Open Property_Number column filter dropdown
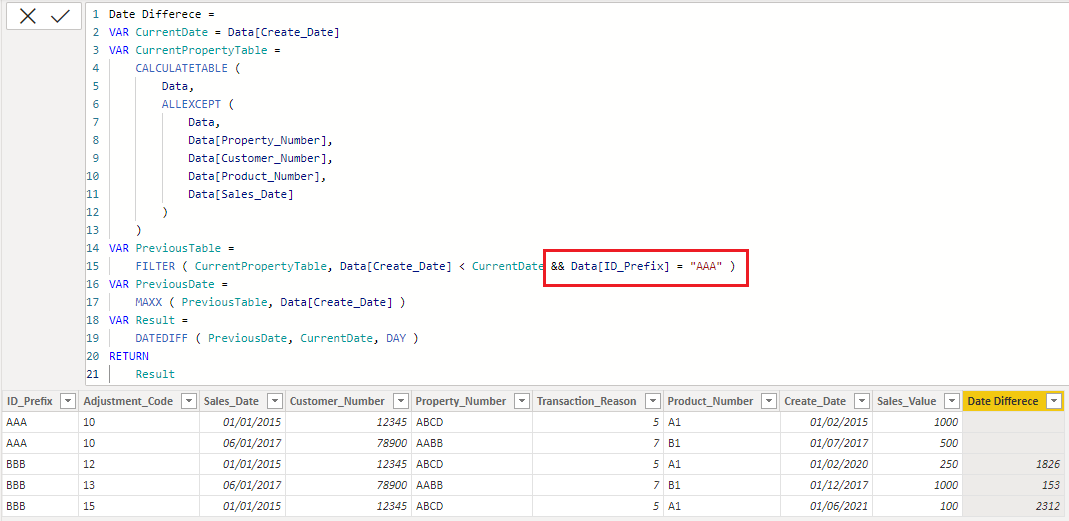 521,401
